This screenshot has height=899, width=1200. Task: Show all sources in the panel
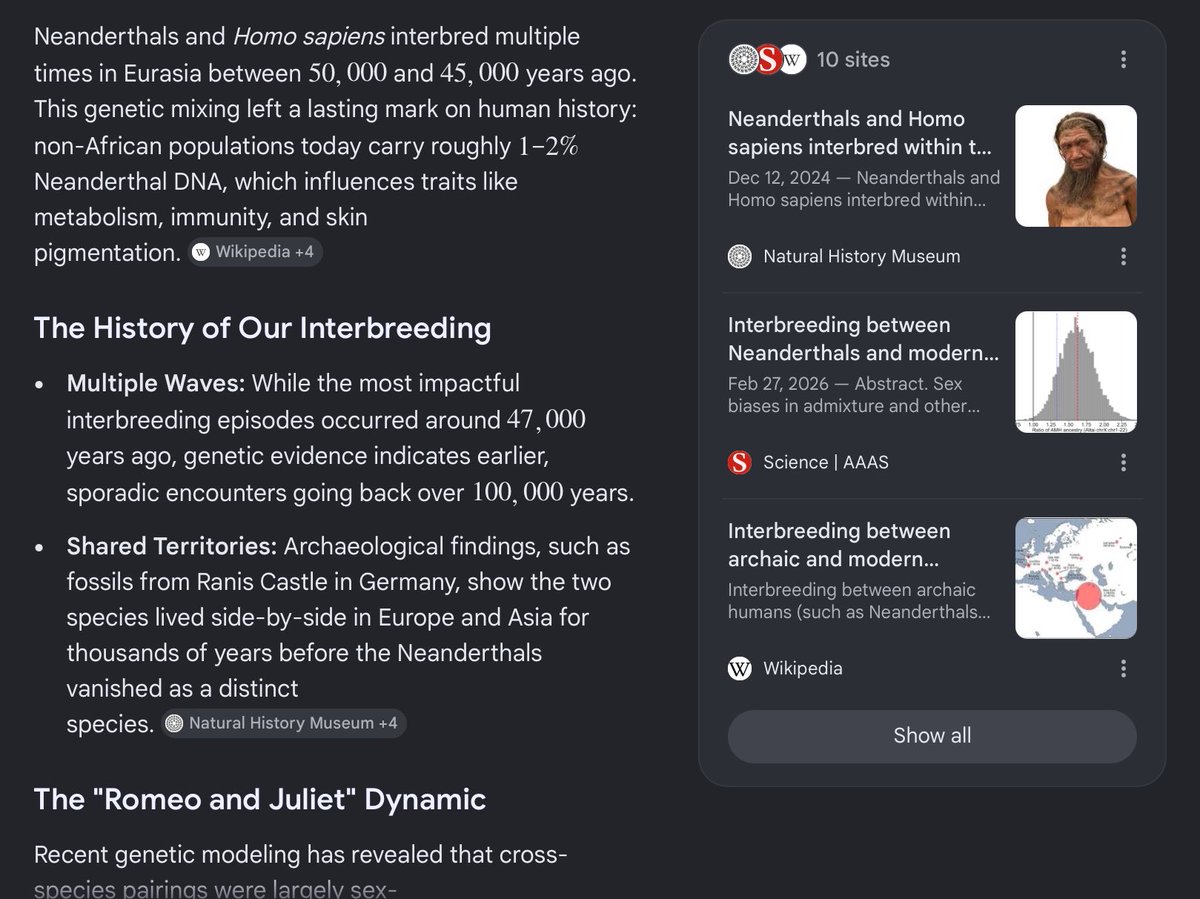(x=932, y=736)
